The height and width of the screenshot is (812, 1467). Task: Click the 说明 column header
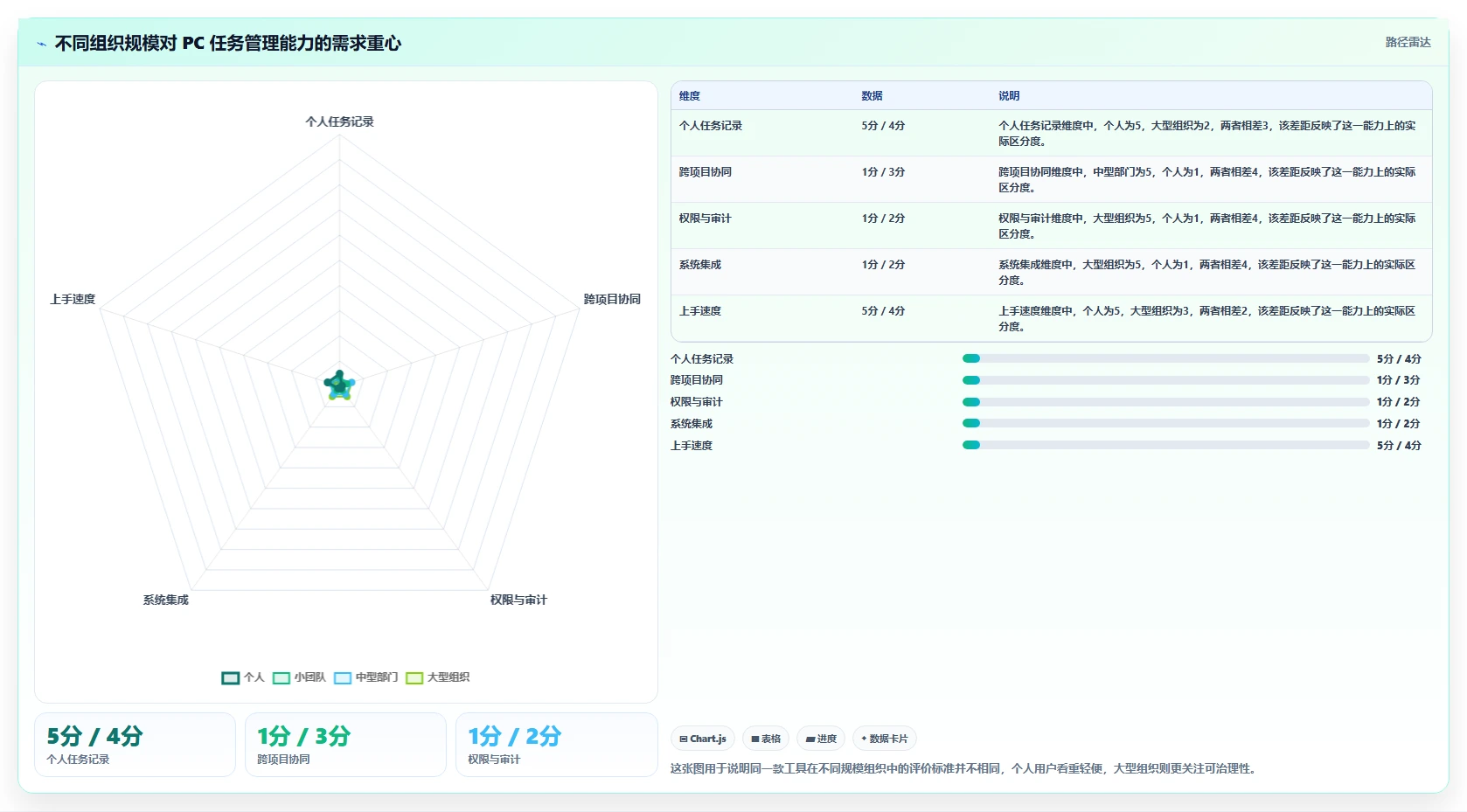[x=1009, y=96]
